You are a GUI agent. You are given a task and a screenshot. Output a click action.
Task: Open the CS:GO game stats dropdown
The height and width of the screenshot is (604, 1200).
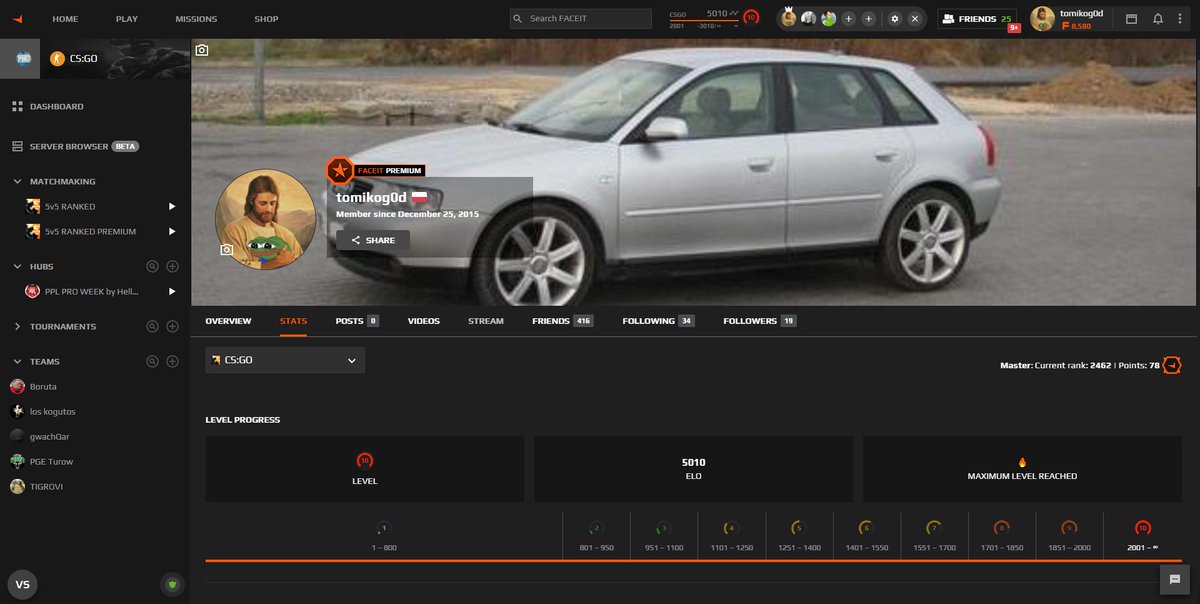coord(285,360)
